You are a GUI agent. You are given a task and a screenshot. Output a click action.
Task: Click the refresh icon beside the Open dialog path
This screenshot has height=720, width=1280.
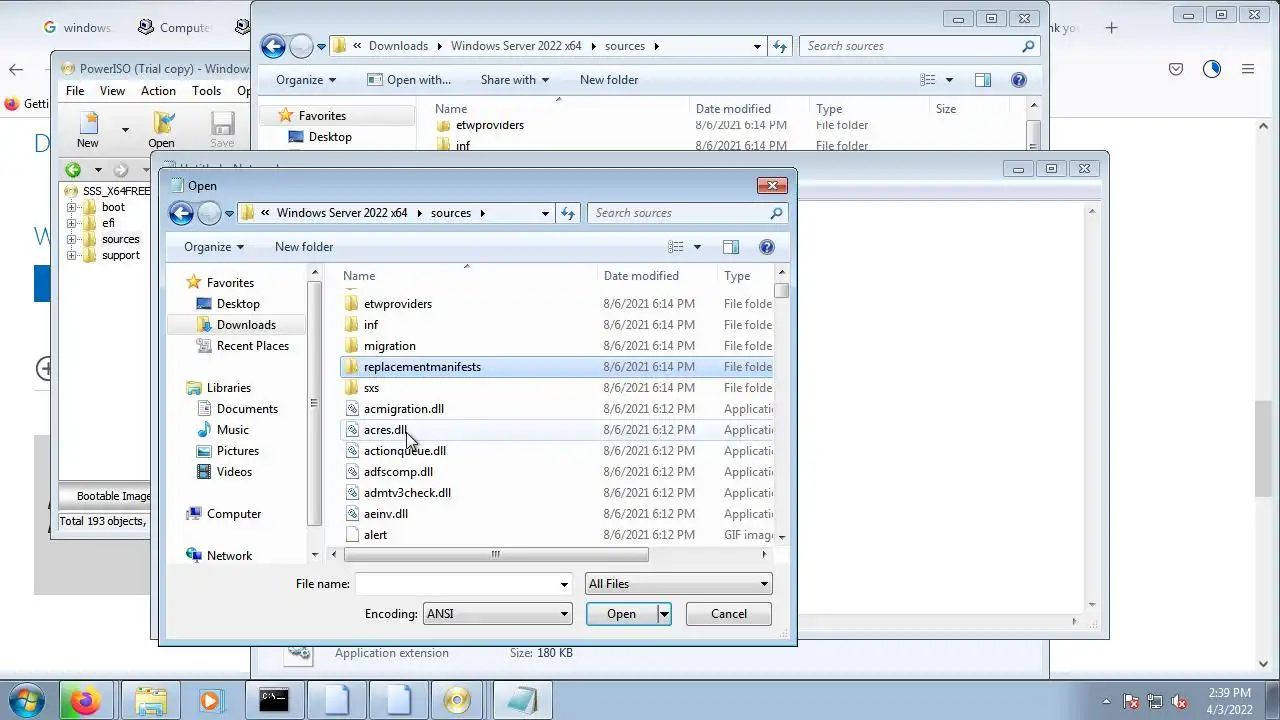(568, 213)
